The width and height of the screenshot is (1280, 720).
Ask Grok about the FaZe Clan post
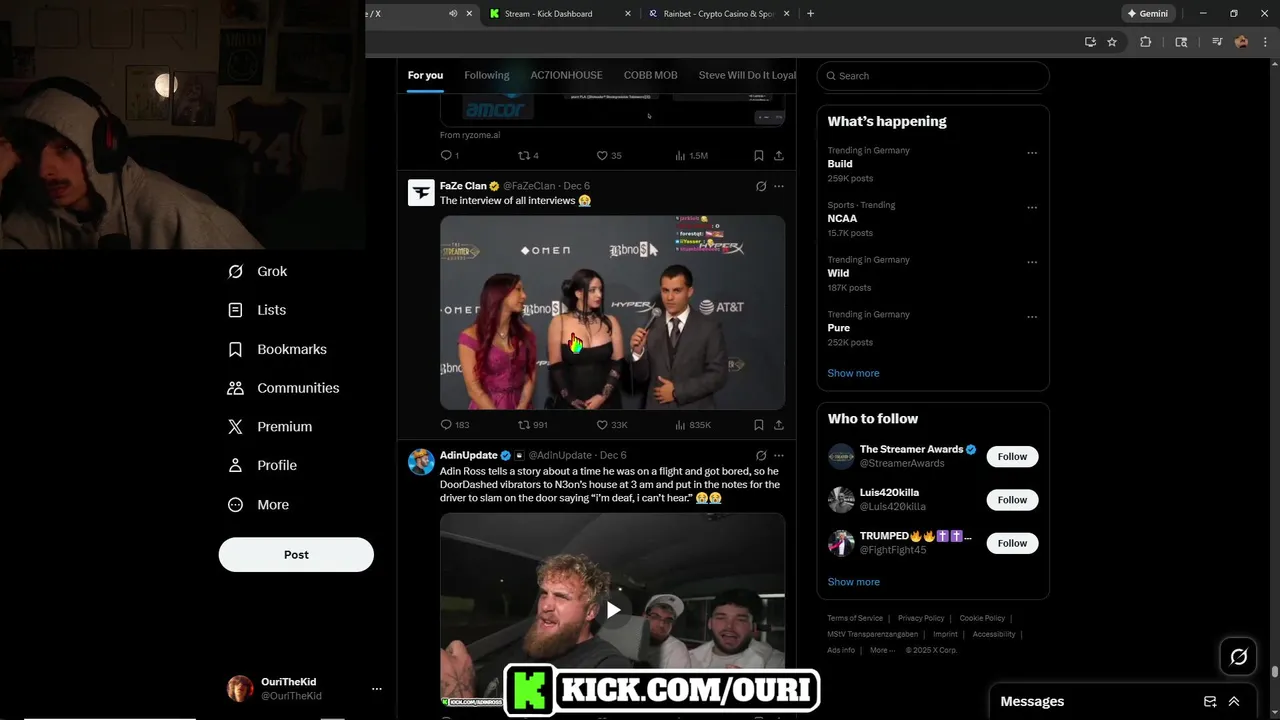(761, 186)
